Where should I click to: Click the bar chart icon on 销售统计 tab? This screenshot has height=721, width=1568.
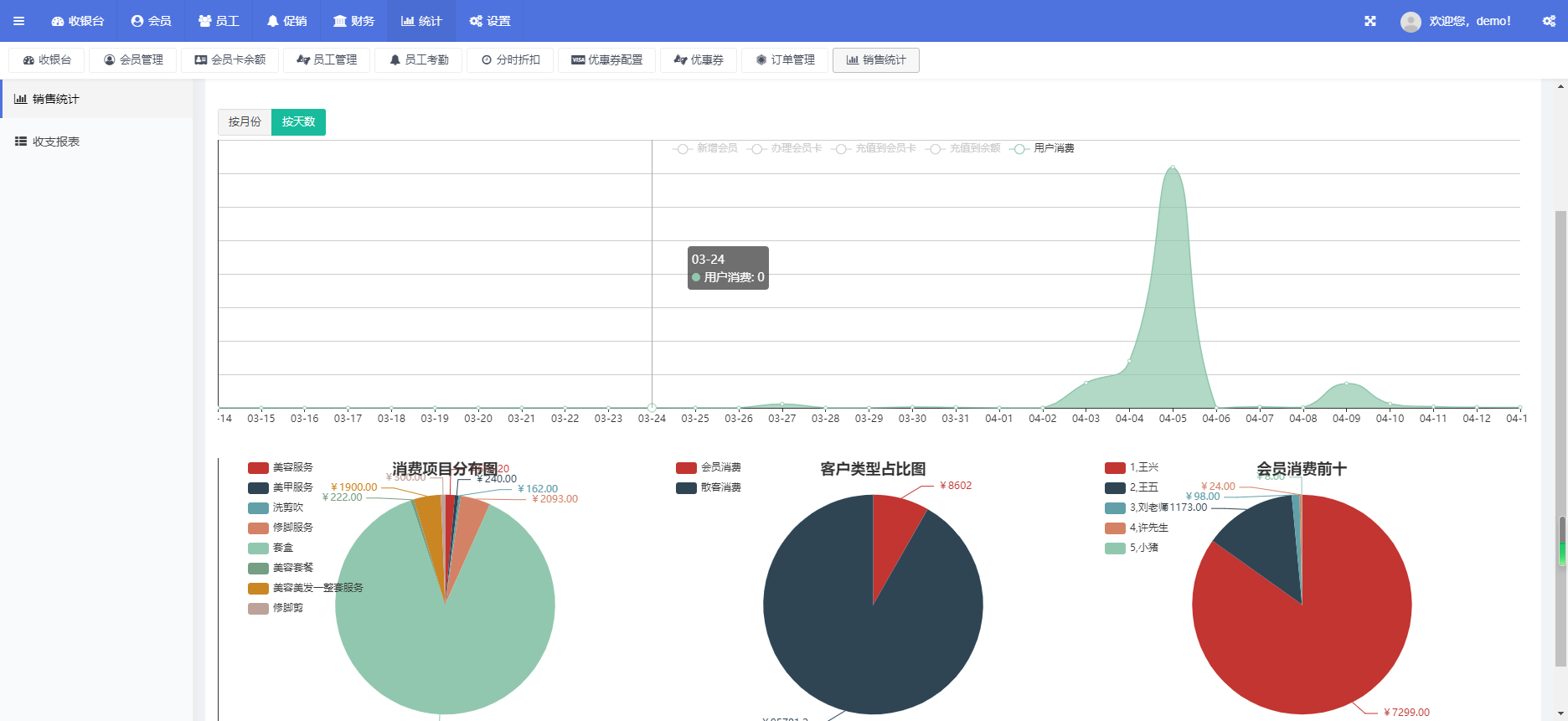[x=853, y=60]
